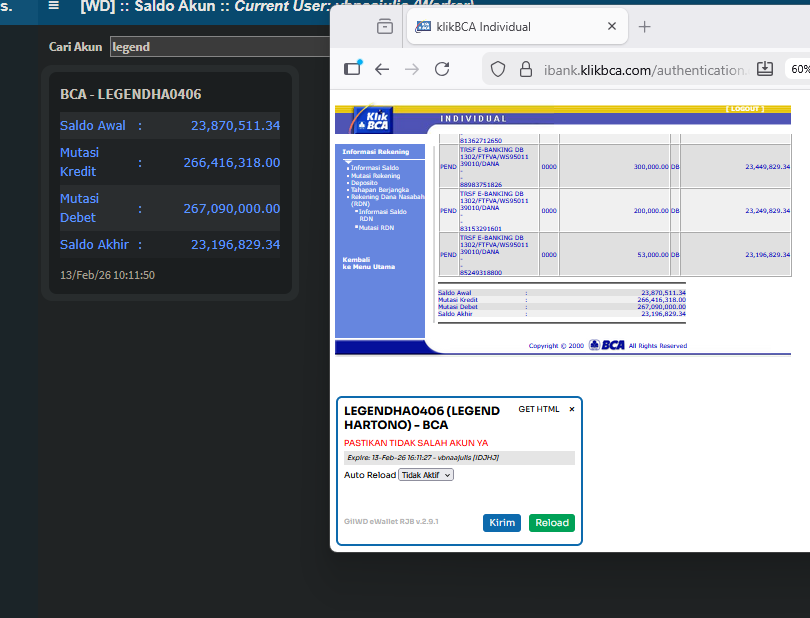This screenshot has height=618, width=810.
Task: Open Mutasi RDN link
Action: click(x=376, y=228)
